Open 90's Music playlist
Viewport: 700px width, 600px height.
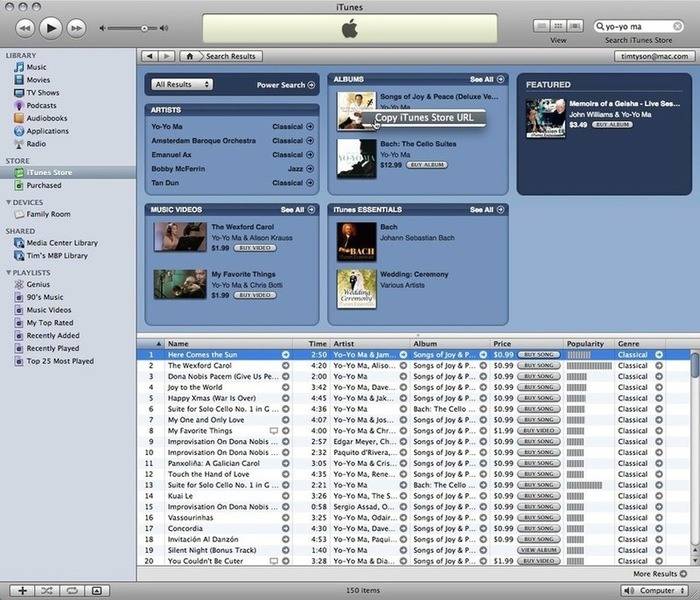[45, 297]
